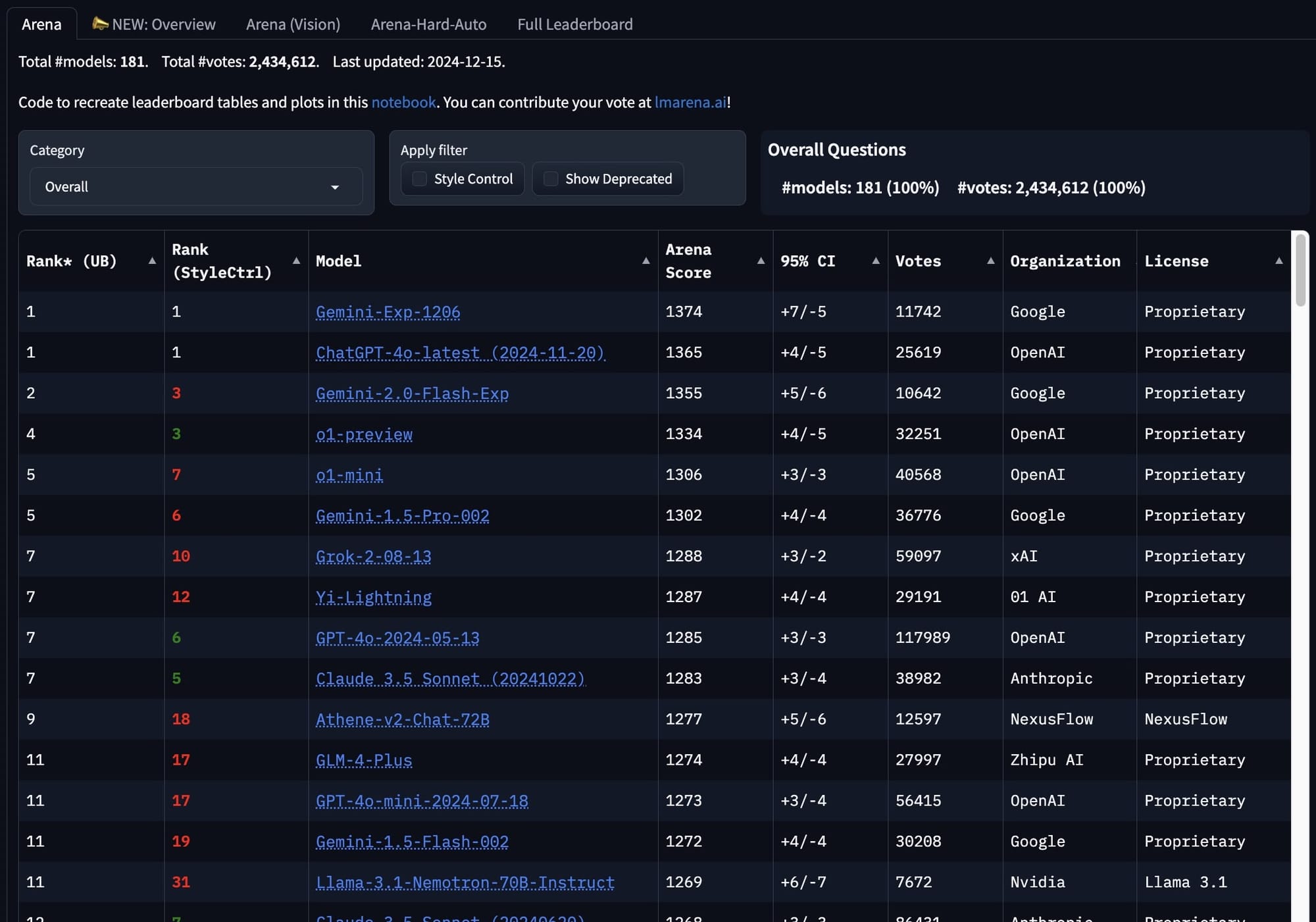Sort by Arena Score column arrow
1316x922 pixels.
(761, 261)
